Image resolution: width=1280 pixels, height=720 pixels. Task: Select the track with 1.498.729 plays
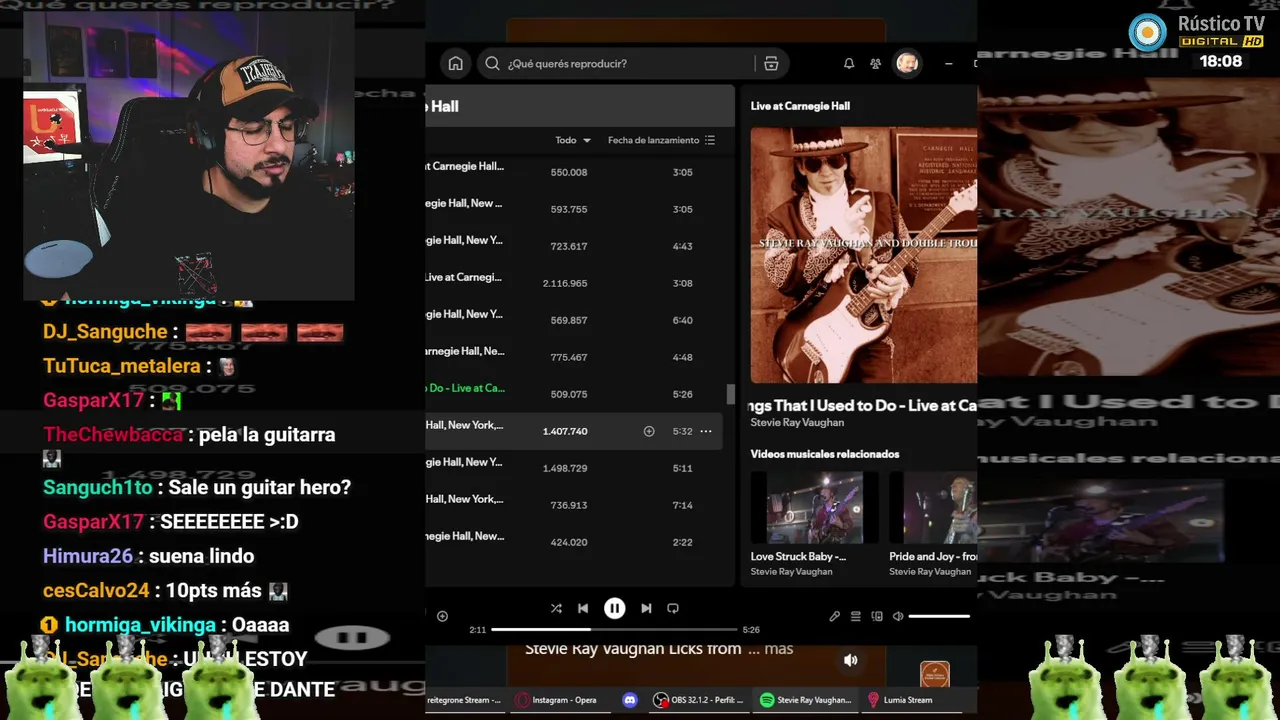coord(574,469)
